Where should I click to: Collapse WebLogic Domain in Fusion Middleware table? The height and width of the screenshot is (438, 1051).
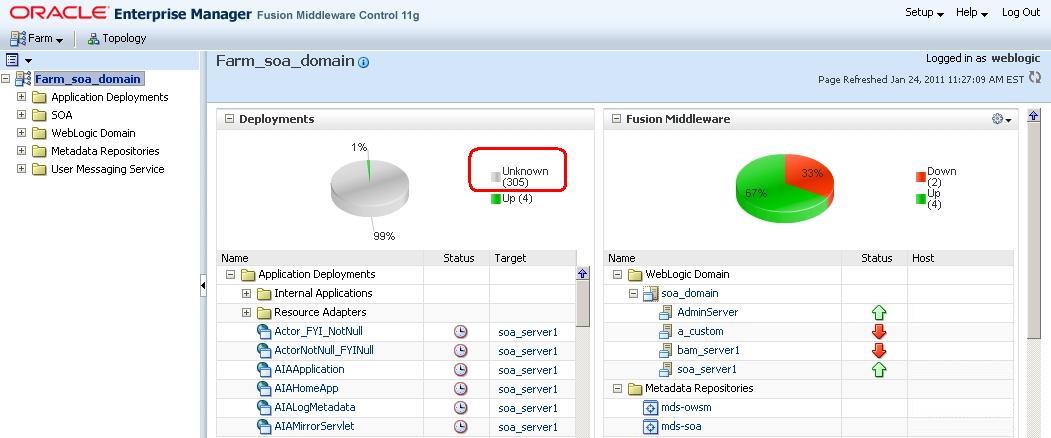617,274
